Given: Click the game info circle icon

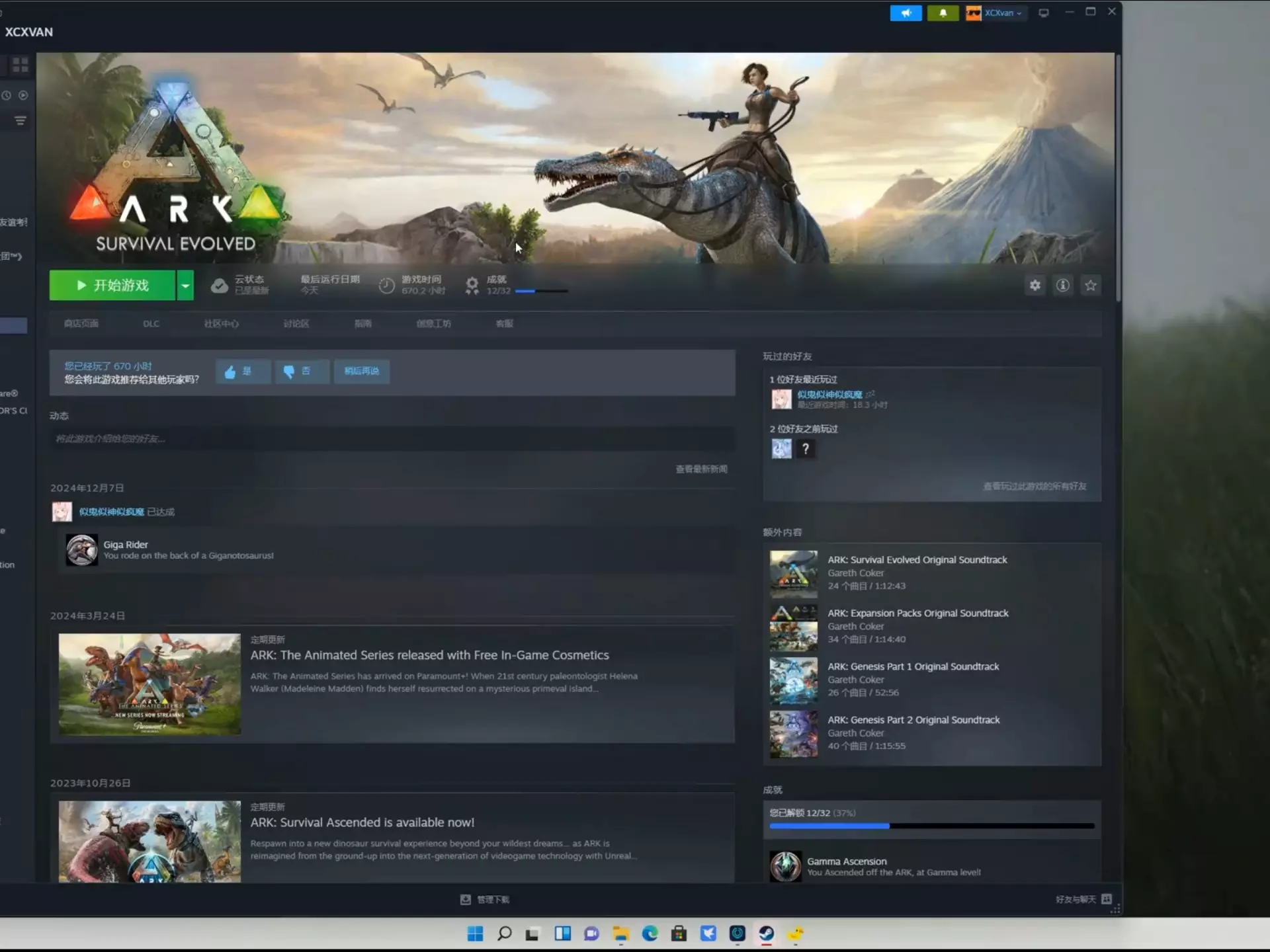Looking at the screenshot, I should click(1062, 286).
